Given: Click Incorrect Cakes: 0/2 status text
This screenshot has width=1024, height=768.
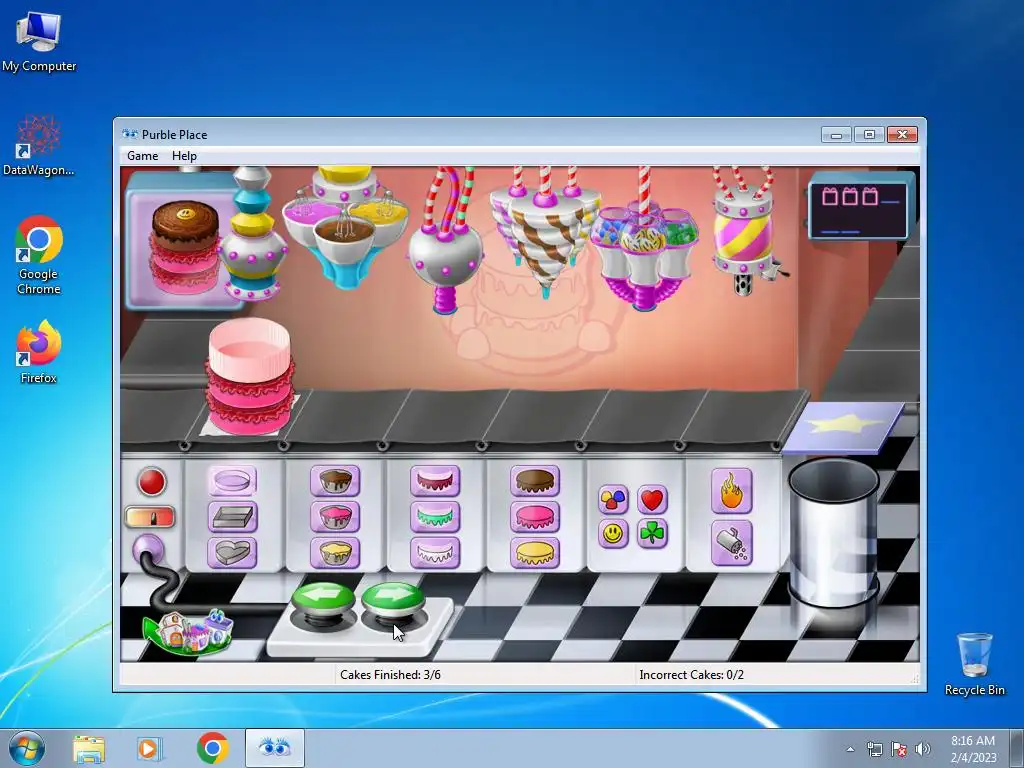Looking at the screenshot, I should pyautogui.click(x=692, y=675).
